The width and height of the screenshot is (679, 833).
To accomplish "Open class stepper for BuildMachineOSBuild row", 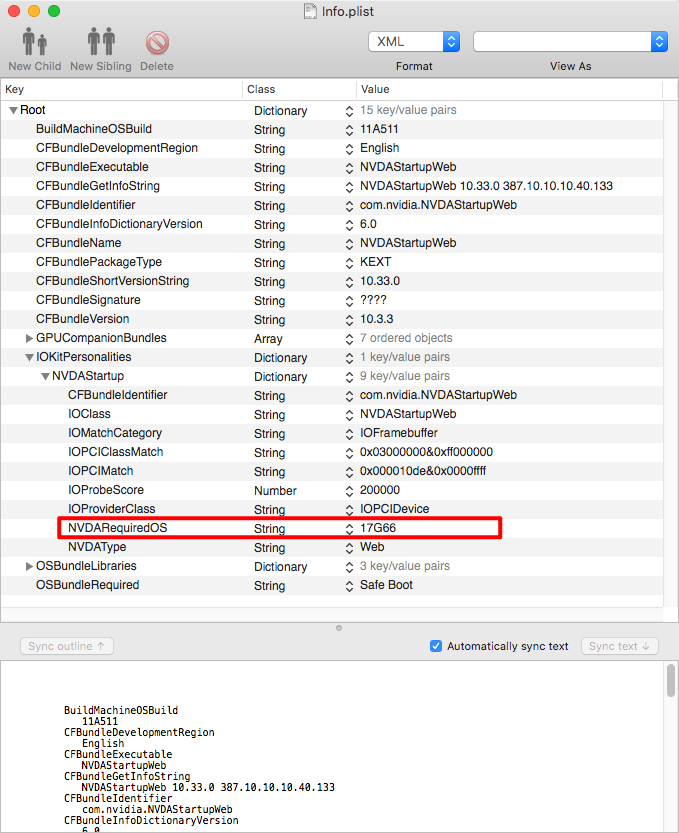I will [x=349, y=130].
